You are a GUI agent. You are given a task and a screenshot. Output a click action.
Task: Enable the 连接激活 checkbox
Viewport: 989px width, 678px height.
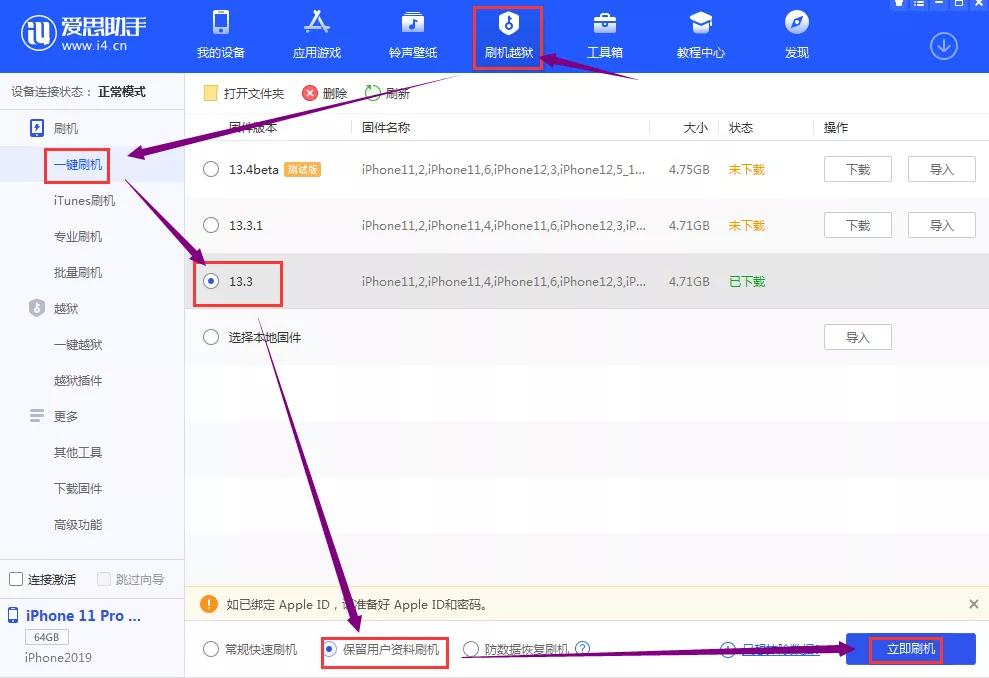point(16,579)
